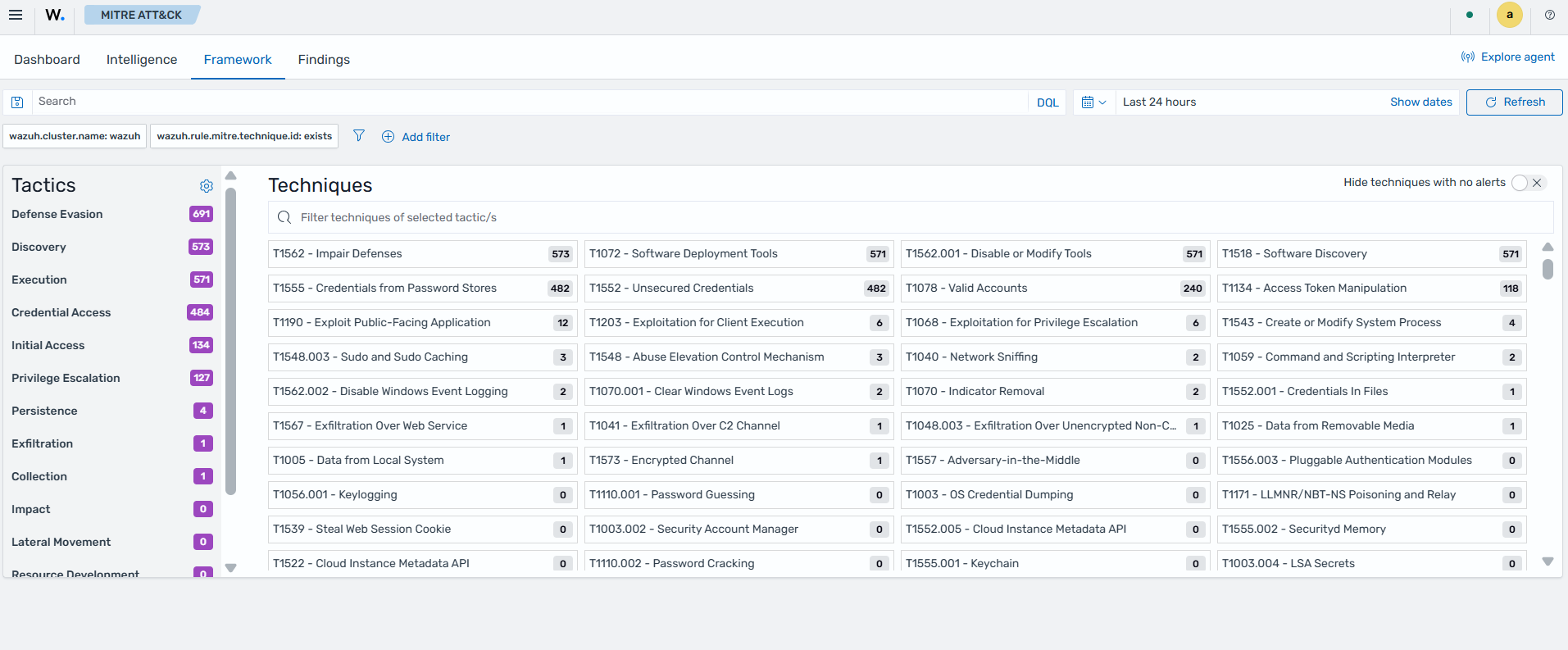
Task: Click the Refresh button
Action: [1515, 102]
